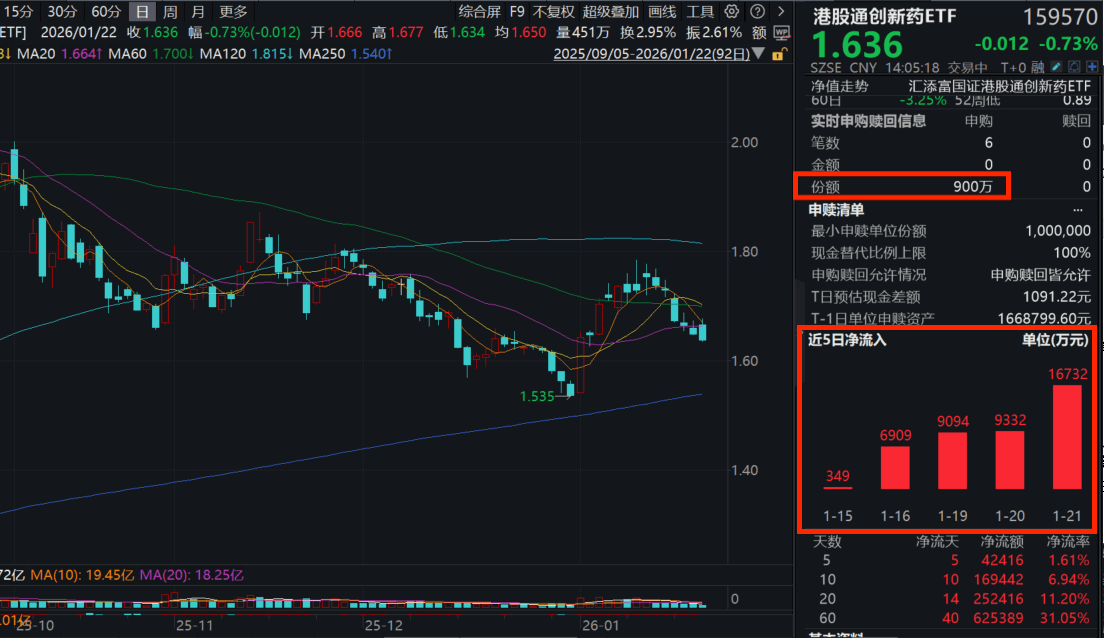Toggle the orange padlock icon
Screen dimensions: 1104x638
point(778,55)
